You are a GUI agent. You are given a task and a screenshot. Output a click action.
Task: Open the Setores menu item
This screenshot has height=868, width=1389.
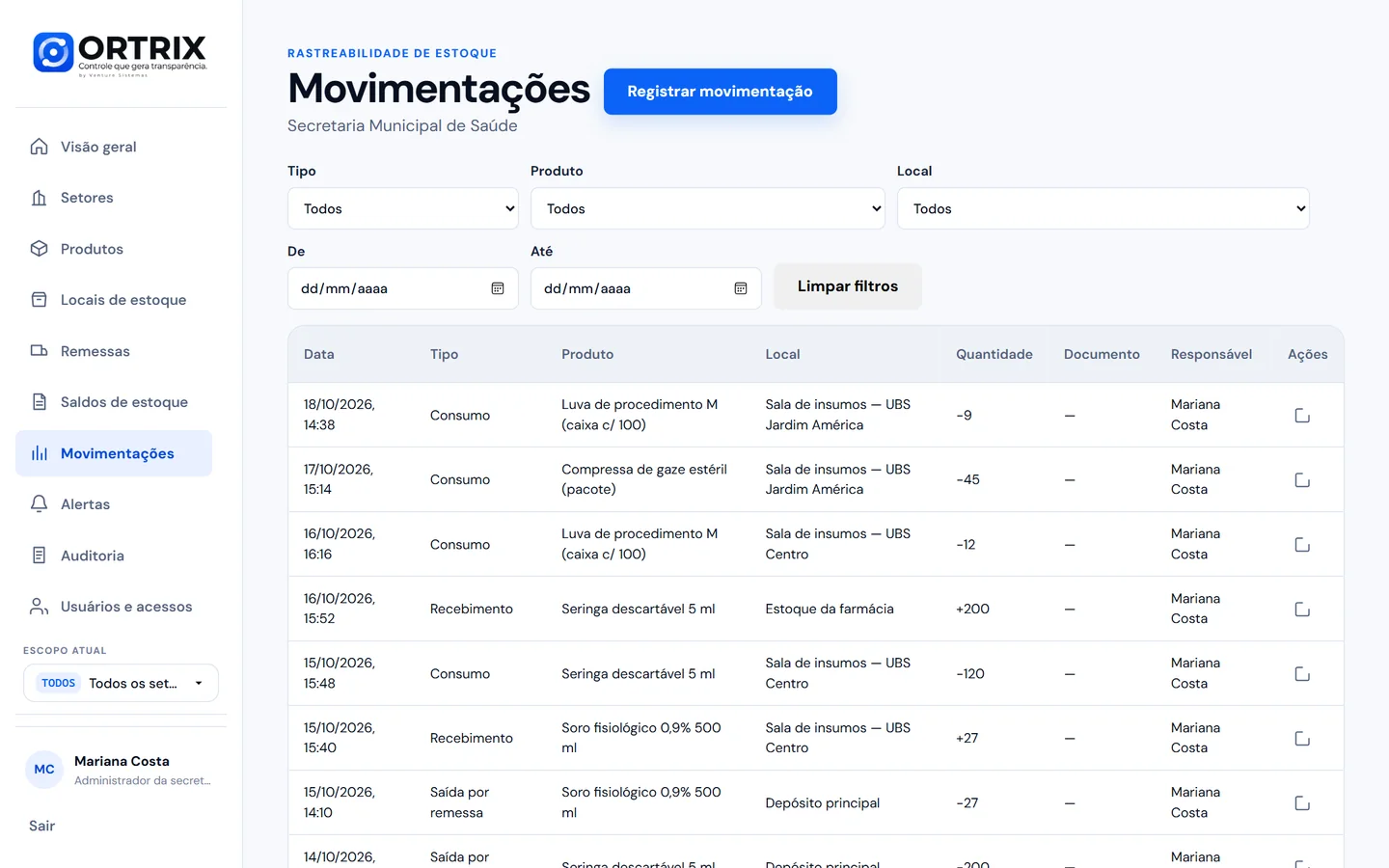click(x=114, y=198)
